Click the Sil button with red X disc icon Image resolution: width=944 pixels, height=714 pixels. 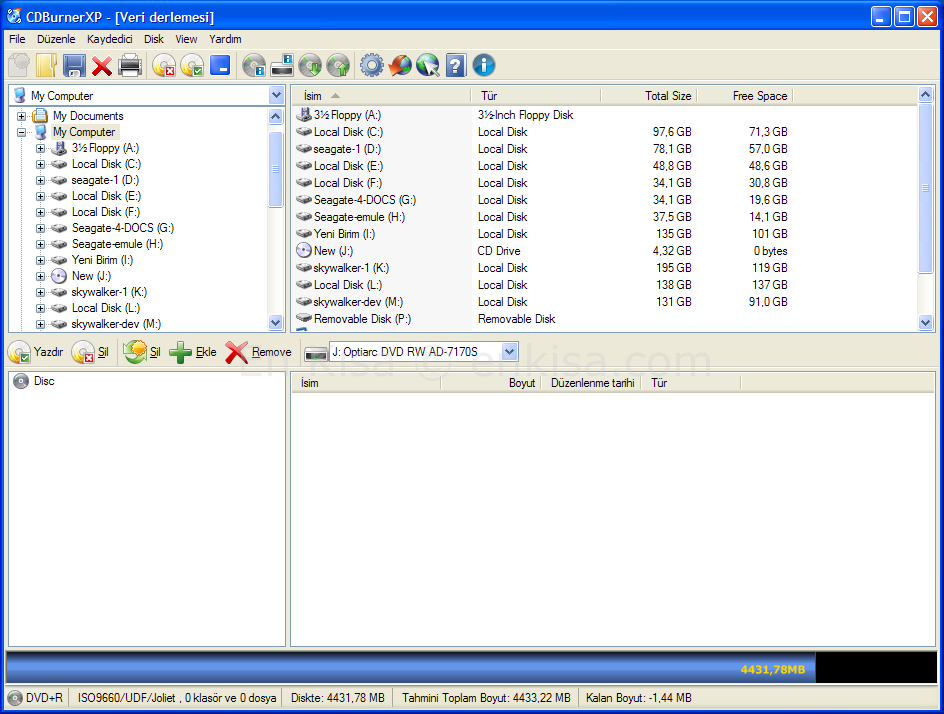[90, 352]
